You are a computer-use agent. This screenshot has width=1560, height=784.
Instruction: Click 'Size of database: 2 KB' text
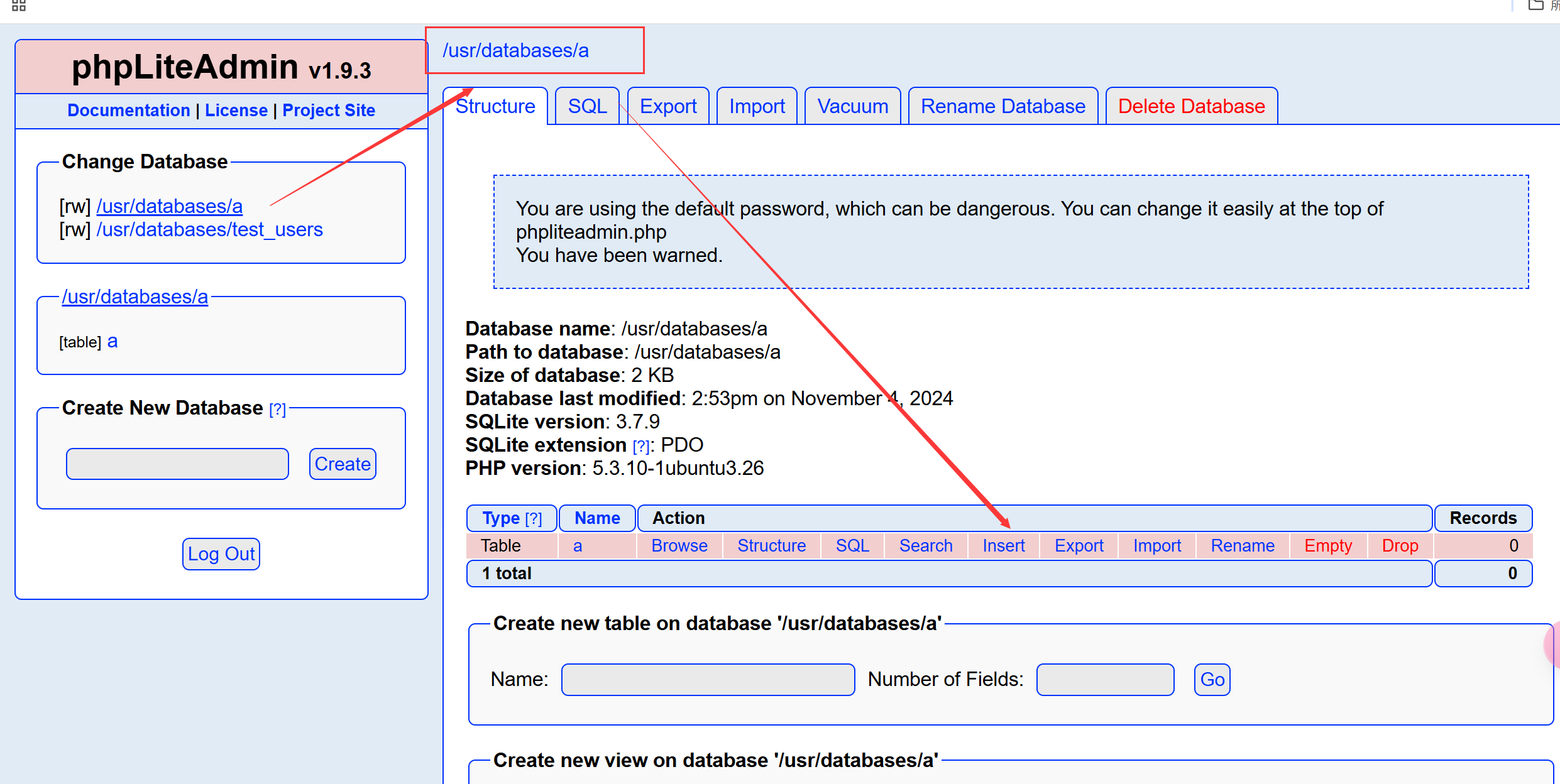point(569,375)
